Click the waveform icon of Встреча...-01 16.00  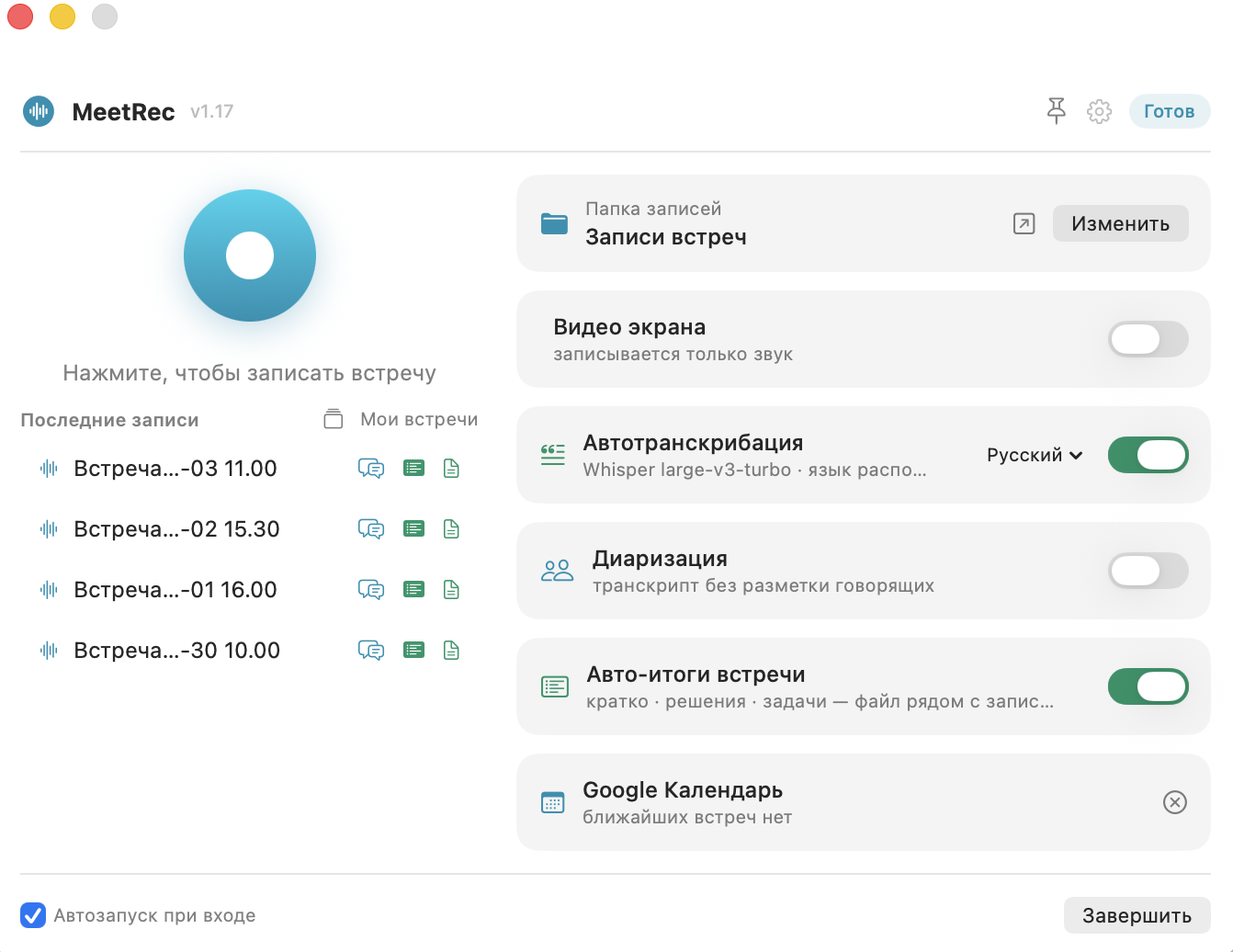point(49,590)
